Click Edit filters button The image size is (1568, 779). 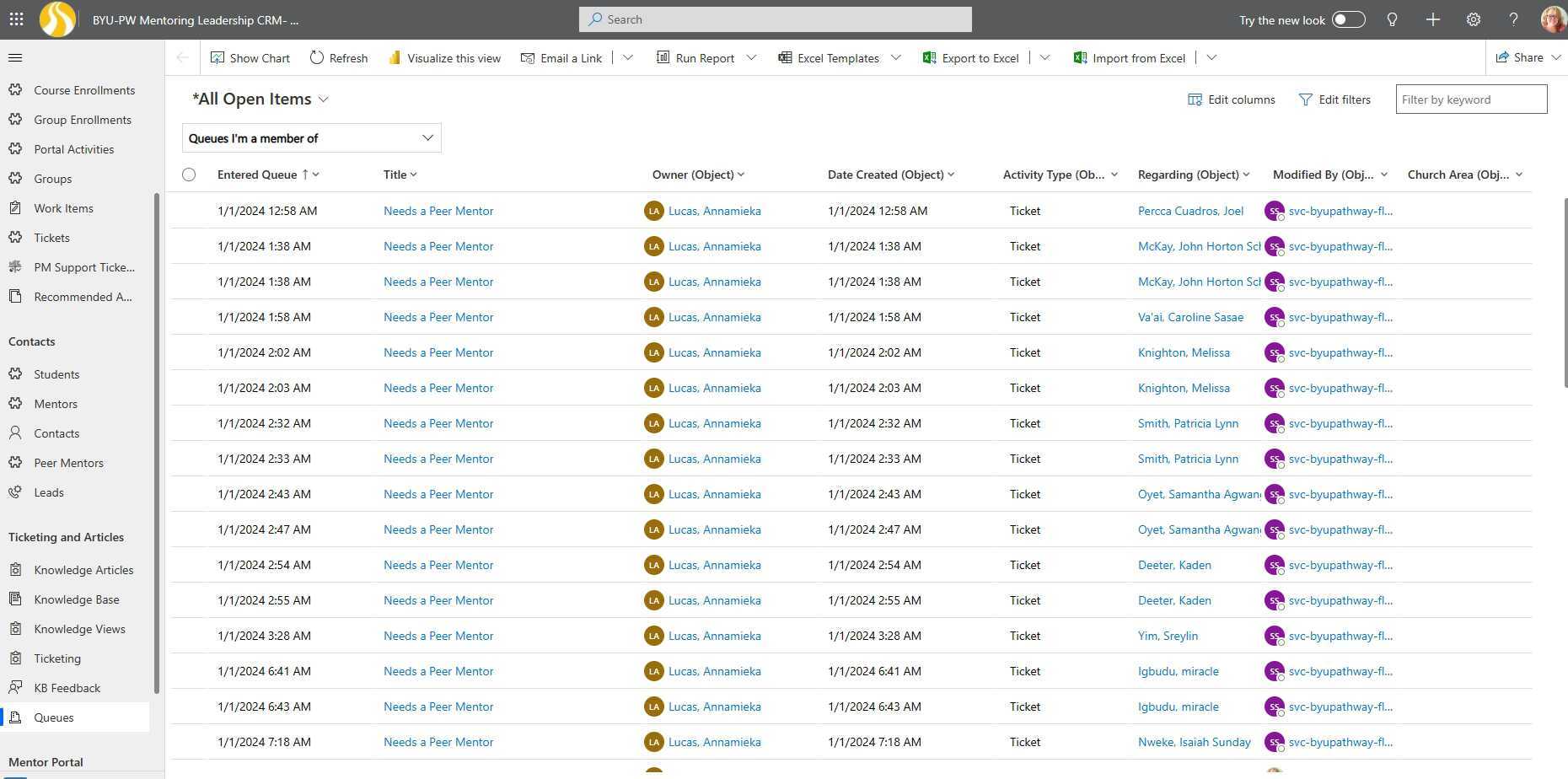[1334, 99]
